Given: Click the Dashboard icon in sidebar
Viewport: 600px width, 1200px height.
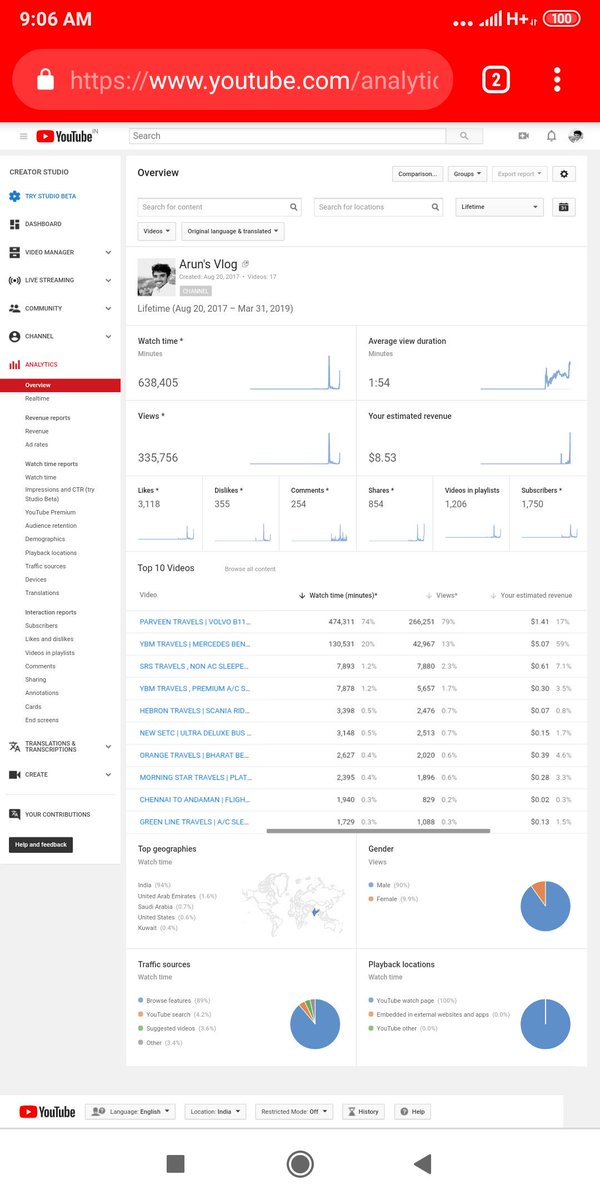Looking at the screenshot, I should click(x=14, y=224).
